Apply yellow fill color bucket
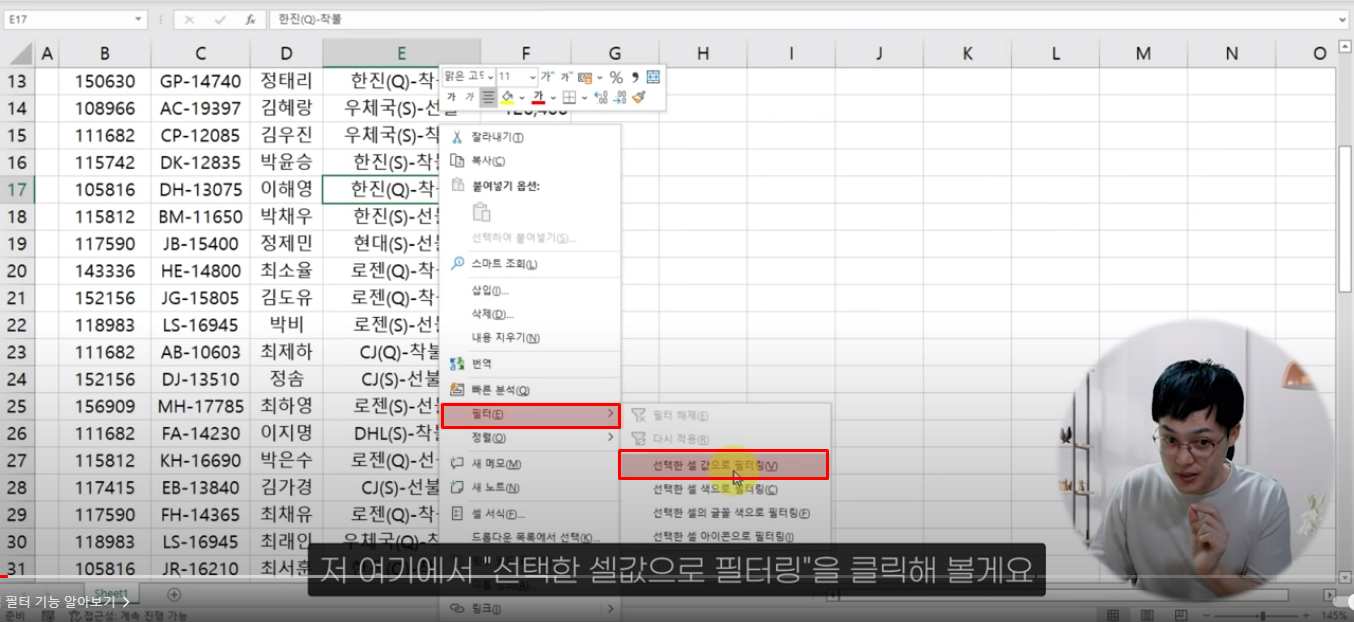The image size is (1354, 622). tap(507, 97)
